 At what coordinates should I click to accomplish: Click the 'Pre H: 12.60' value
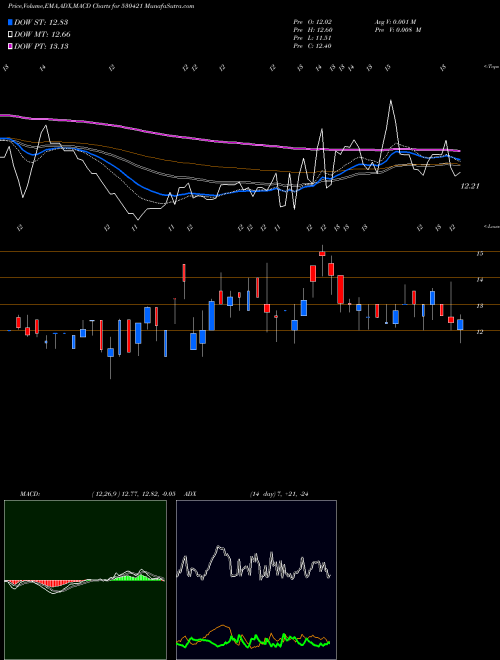pyautogui.click(x=314, y=30)
